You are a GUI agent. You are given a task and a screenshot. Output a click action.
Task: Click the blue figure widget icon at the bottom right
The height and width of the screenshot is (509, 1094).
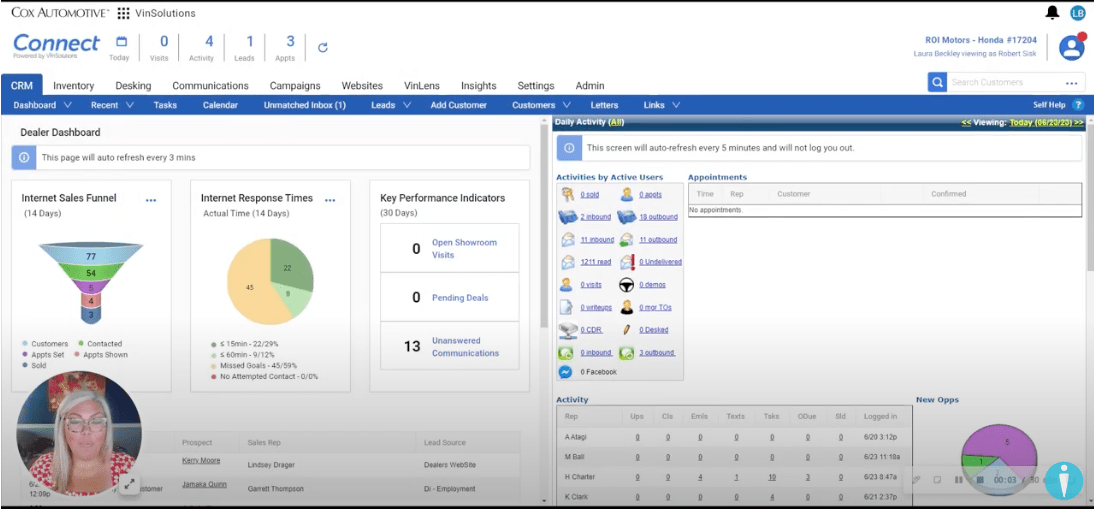tap(1063, 481)
